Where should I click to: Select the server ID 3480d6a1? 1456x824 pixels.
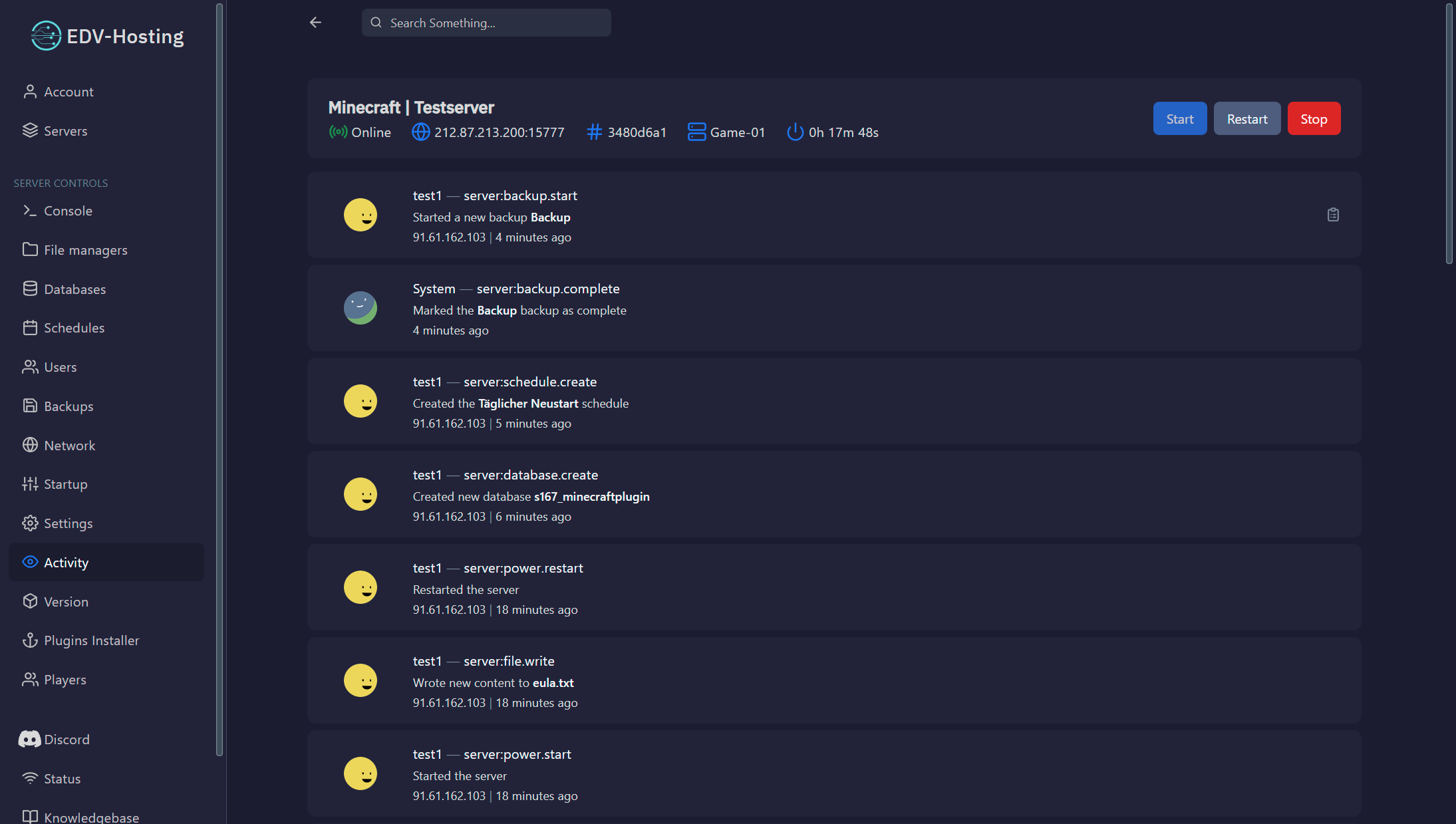coord(637,132)
